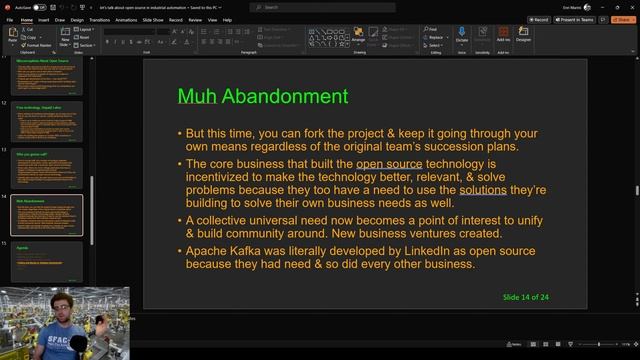The width and height of the screenshot is (640, 360).
Task: Adjust the zoom slider handle
Action: click(599, 344)
